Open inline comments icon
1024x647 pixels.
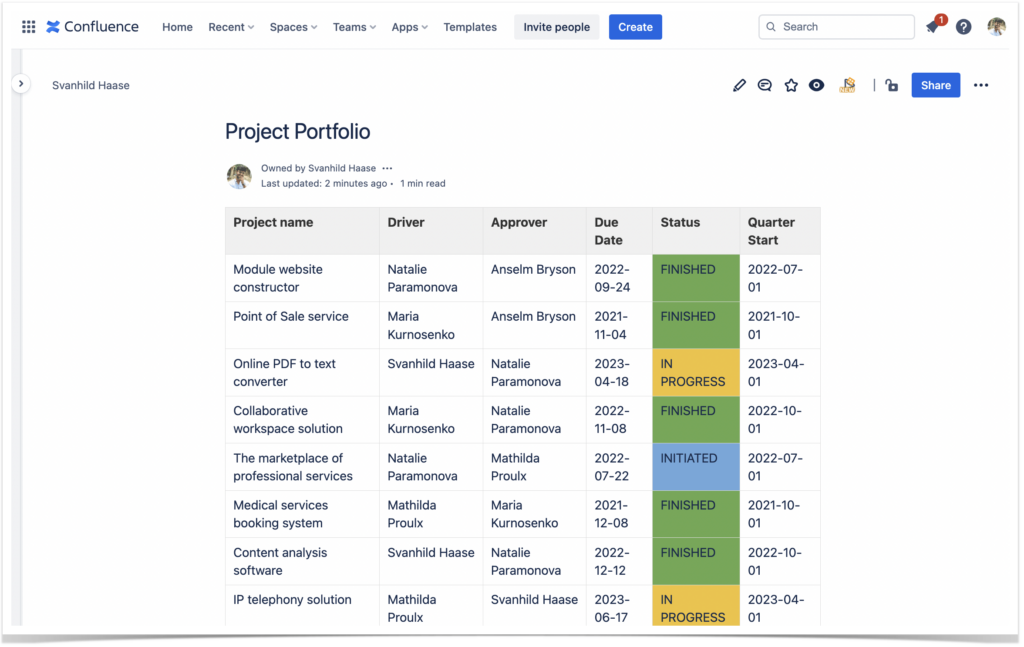pos(765,86)
